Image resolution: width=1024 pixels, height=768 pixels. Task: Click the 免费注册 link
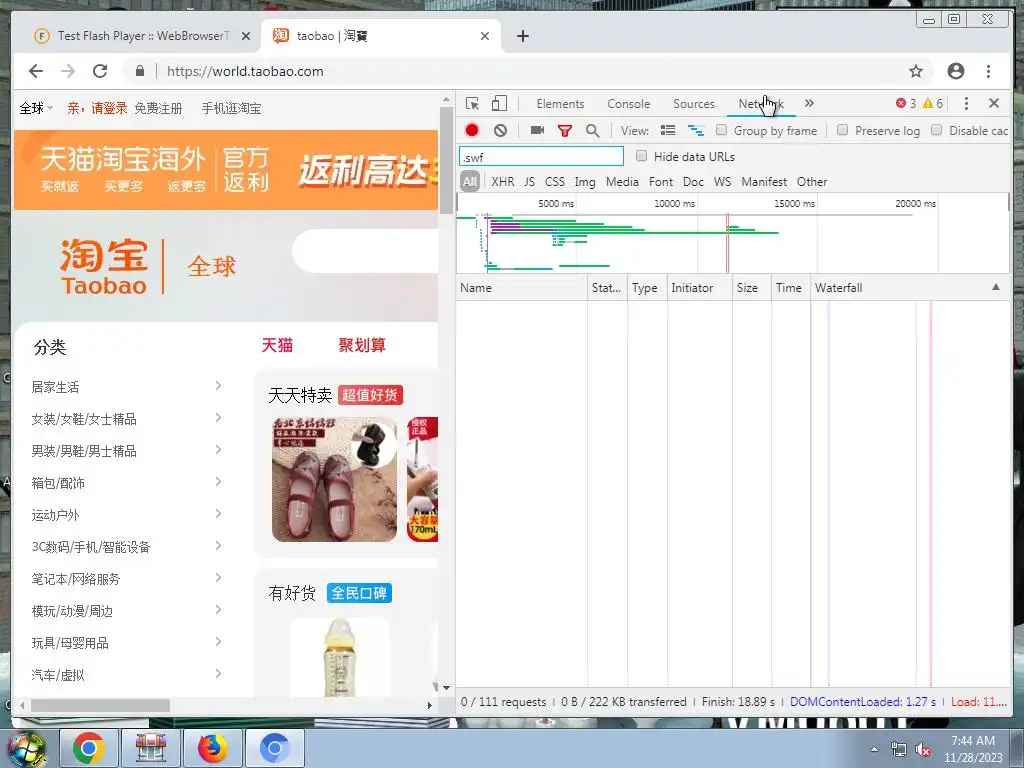pyautogui.click(x=158, y=108)
